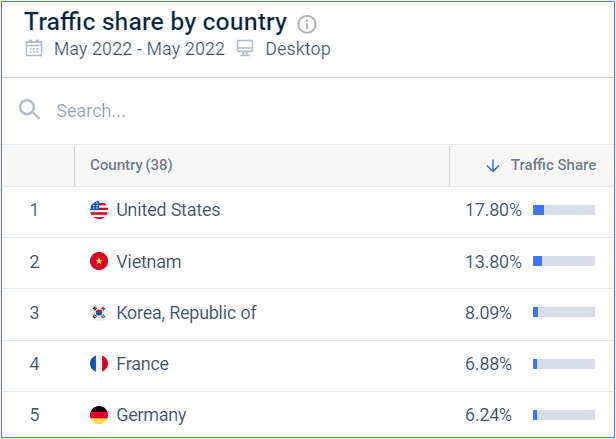Click the desktop monitor icon
The height and width of the screenshot is (439, 616).
click(x=245, y=48)
